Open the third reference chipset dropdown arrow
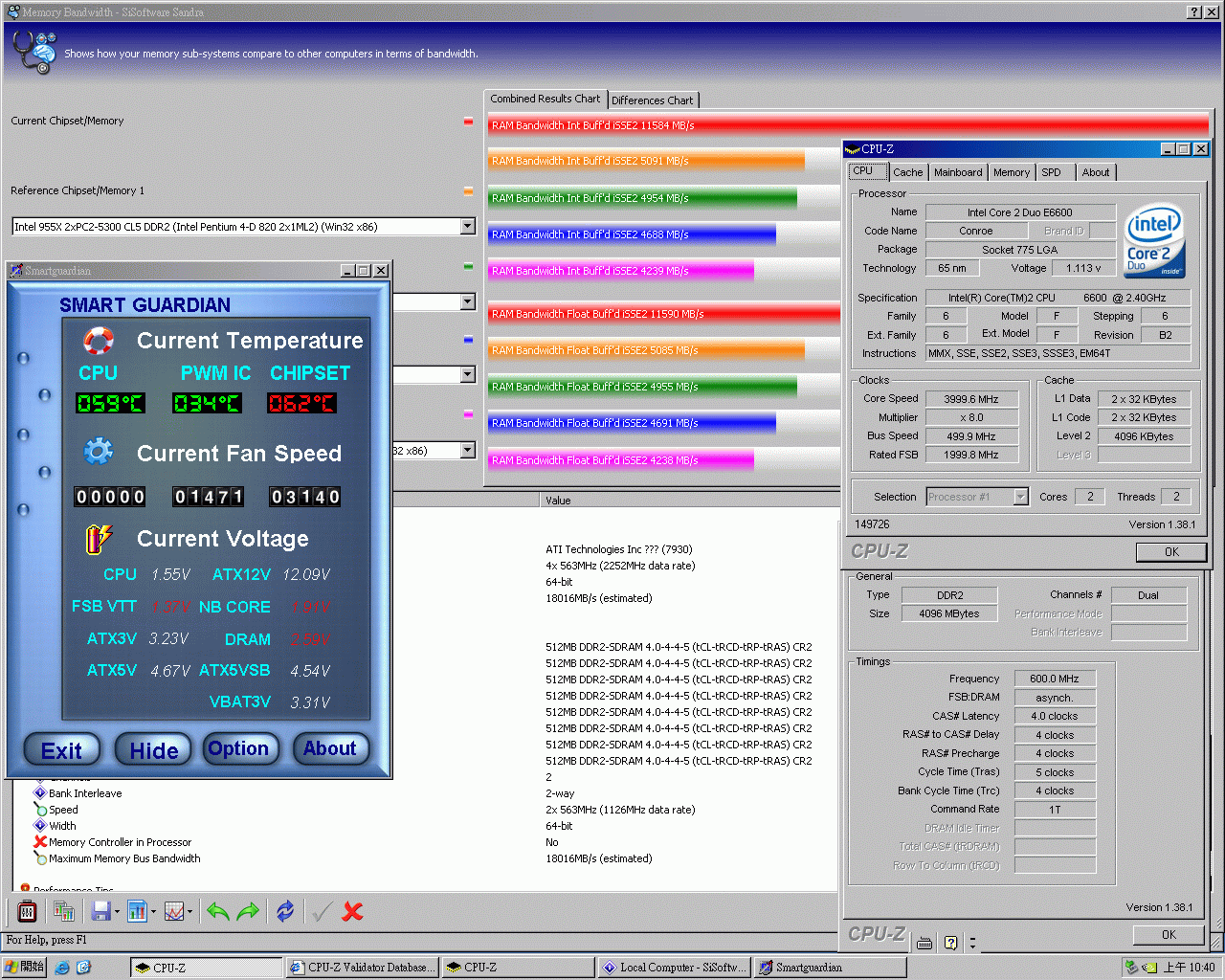The height and width of the screenshot is (980, 1225). pyautogui.click(x=468, y=374)
